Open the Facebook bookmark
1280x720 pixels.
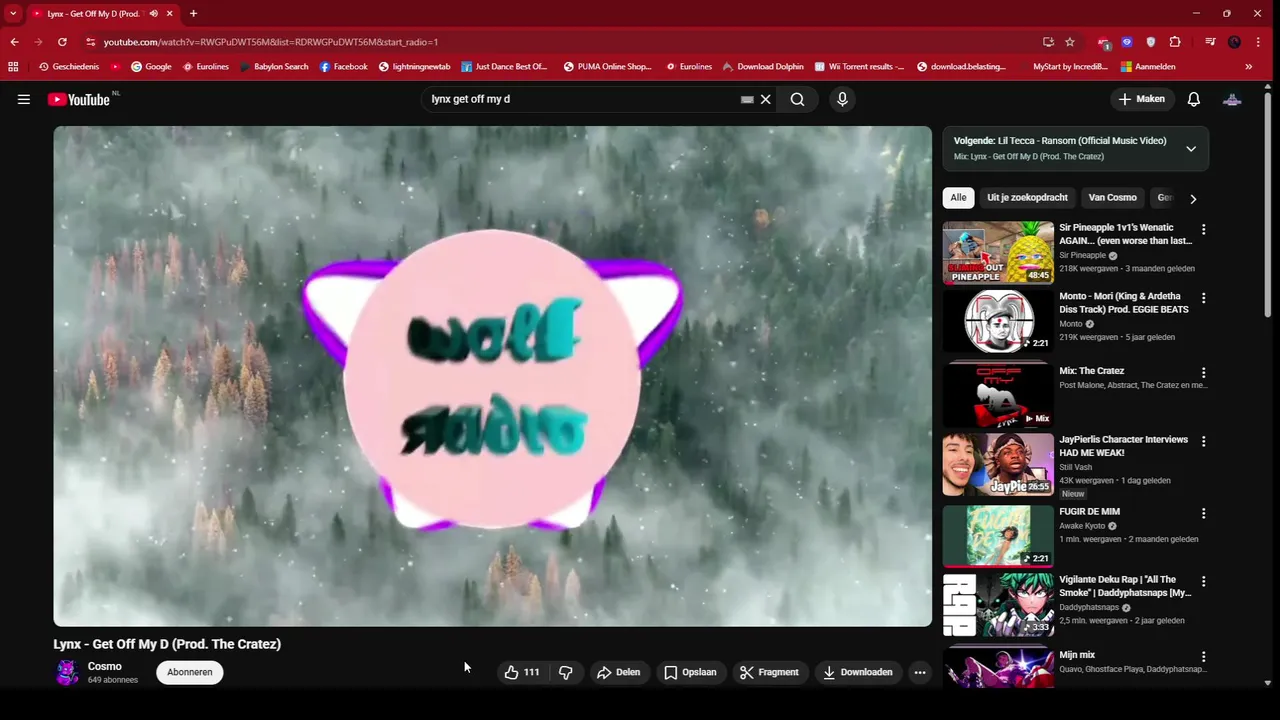tap(343, 67)
